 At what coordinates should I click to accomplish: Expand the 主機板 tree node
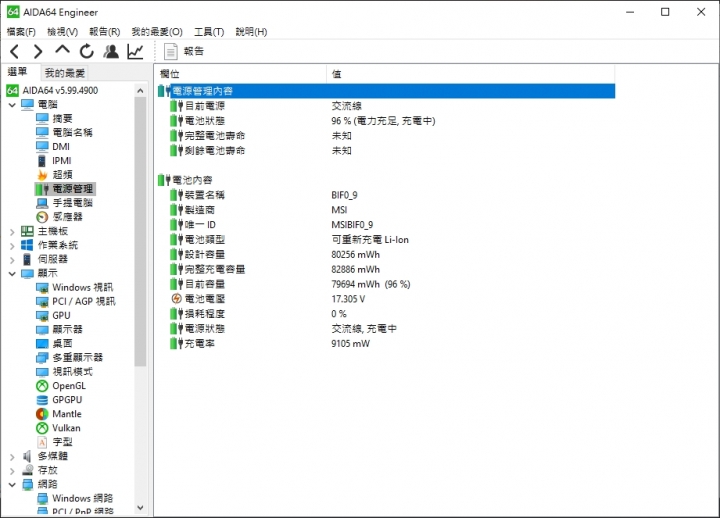click(12, 232)
